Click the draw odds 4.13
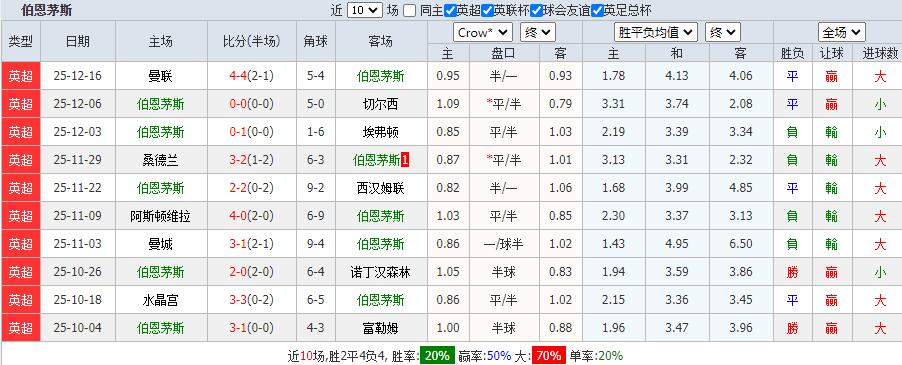Image resolution: width=902 pixels, height=365 pixels. click(676, 76)
